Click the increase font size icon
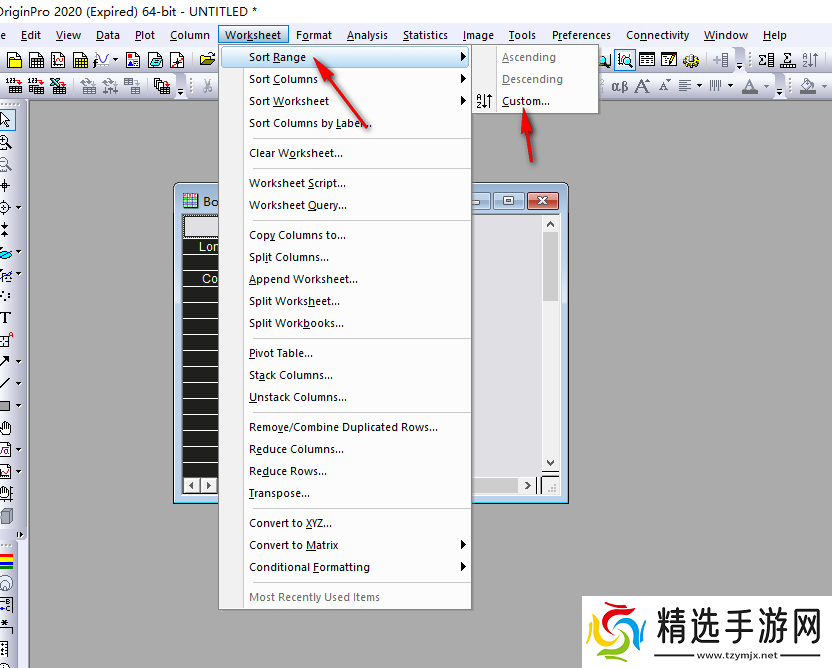This screenshot has height=668, width=832. [x=642, y=86]
